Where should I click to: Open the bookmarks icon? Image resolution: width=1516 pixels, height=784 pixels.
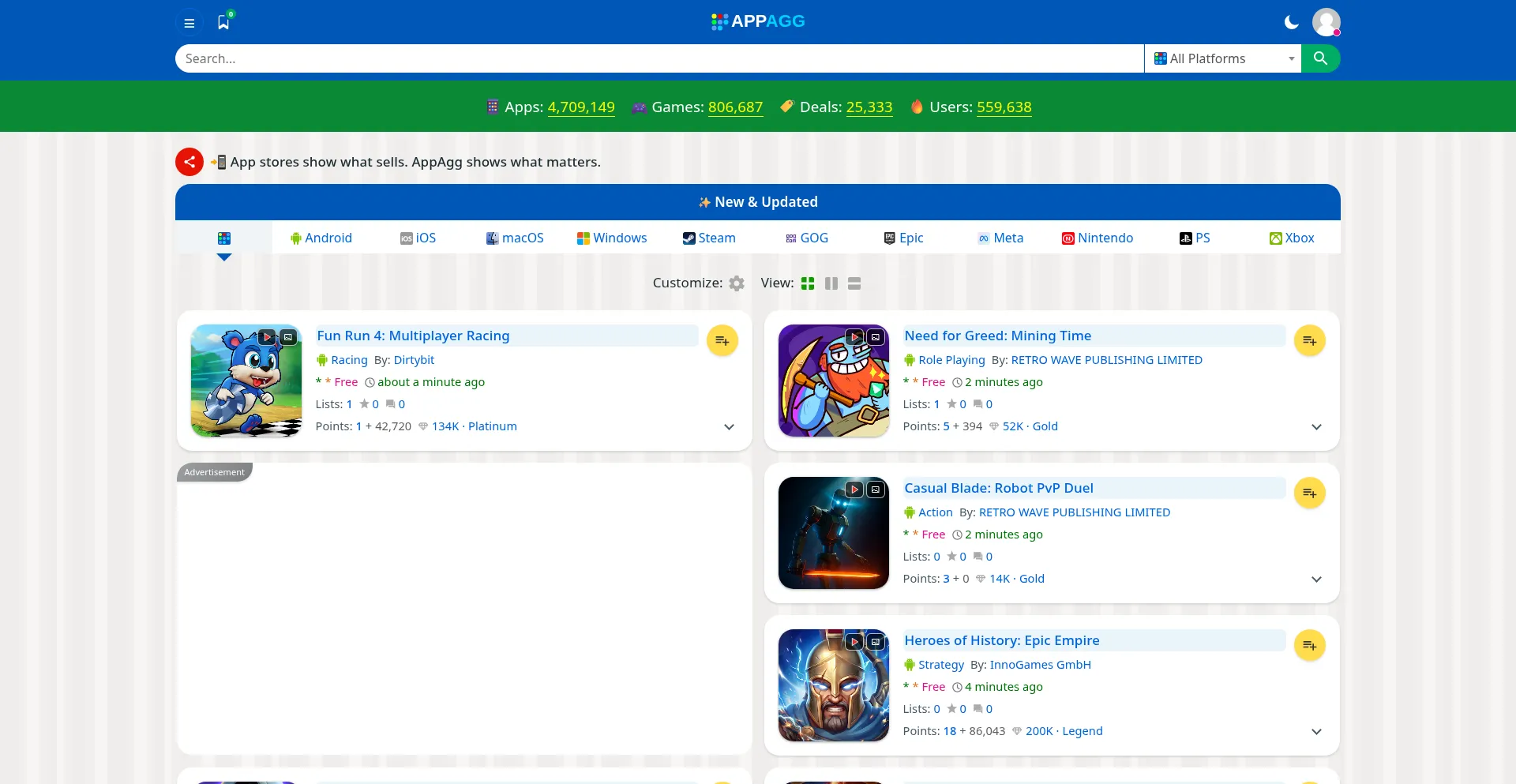224,22
